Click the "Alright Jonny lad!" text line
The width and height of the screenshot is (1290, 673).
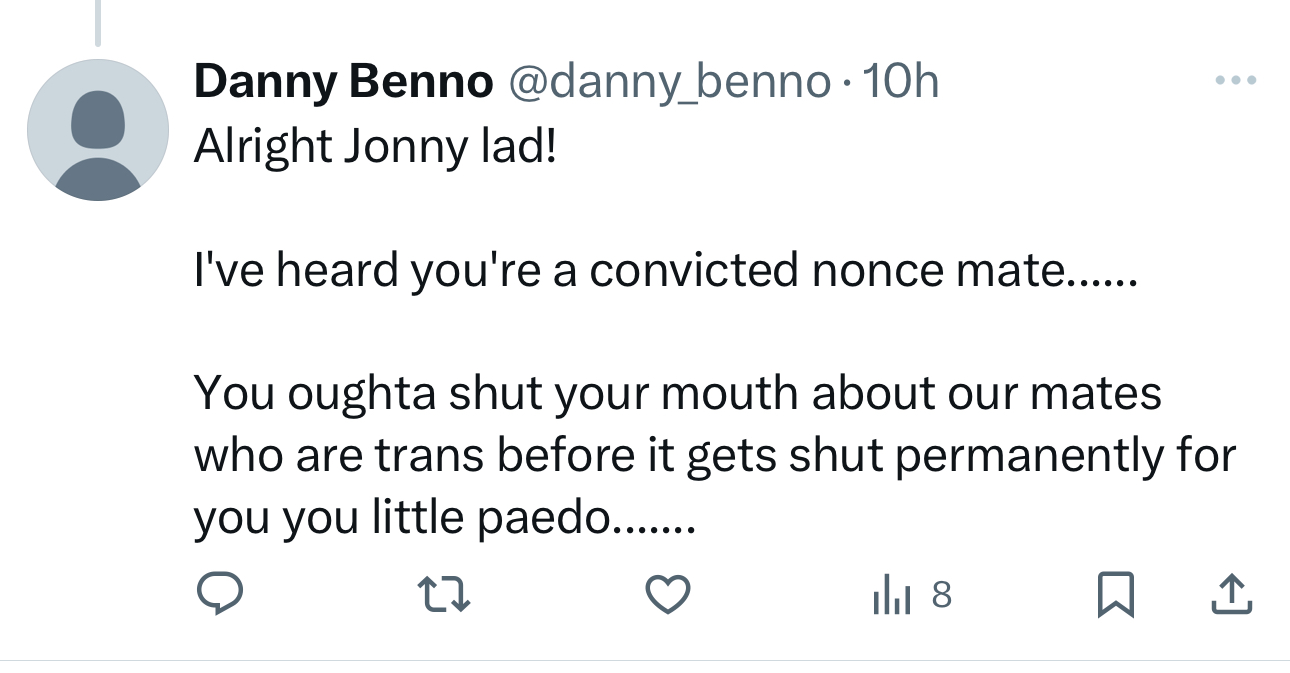click(x=375, y=147)
